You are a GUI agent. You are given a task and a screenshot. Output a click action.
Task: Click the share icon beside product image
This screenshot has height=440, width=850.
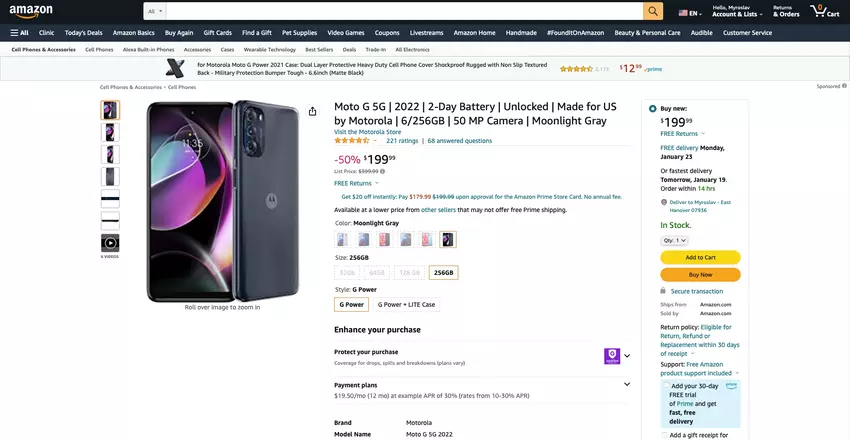(x=313, y=111)
